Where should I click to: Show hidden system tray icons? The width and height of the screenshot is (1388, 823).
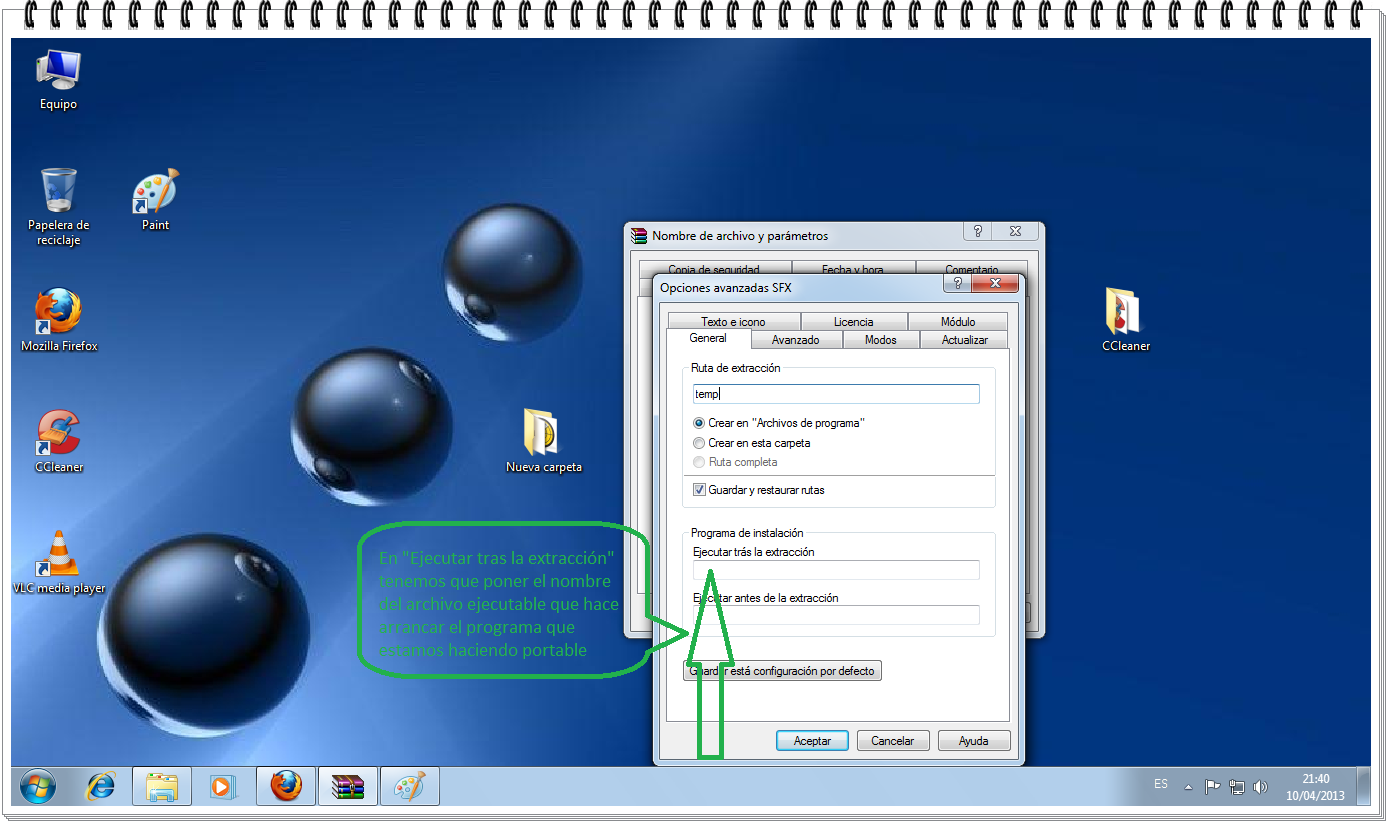pyautogui.click(x=1188, y=787)
